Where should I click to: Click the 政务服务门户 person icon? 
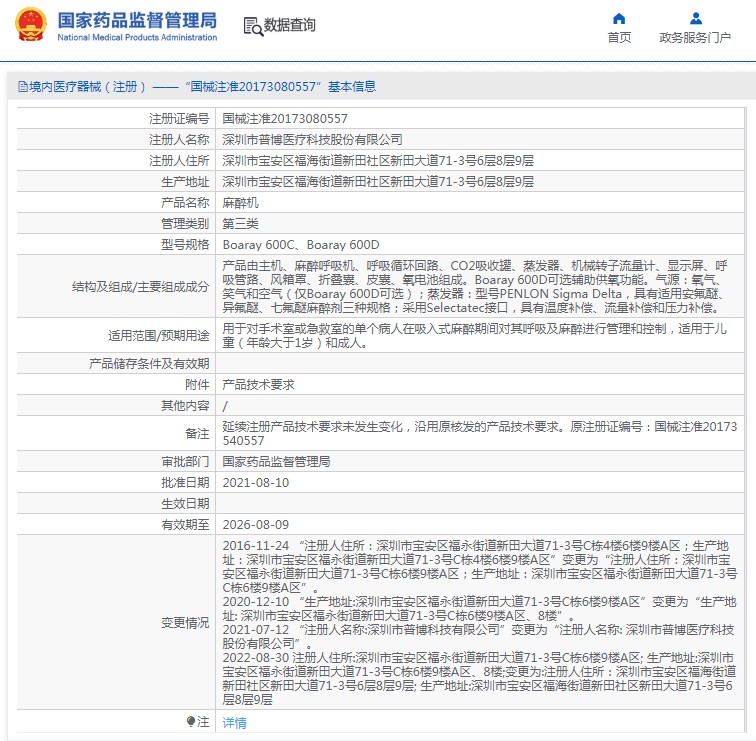[x=695, y=18]
